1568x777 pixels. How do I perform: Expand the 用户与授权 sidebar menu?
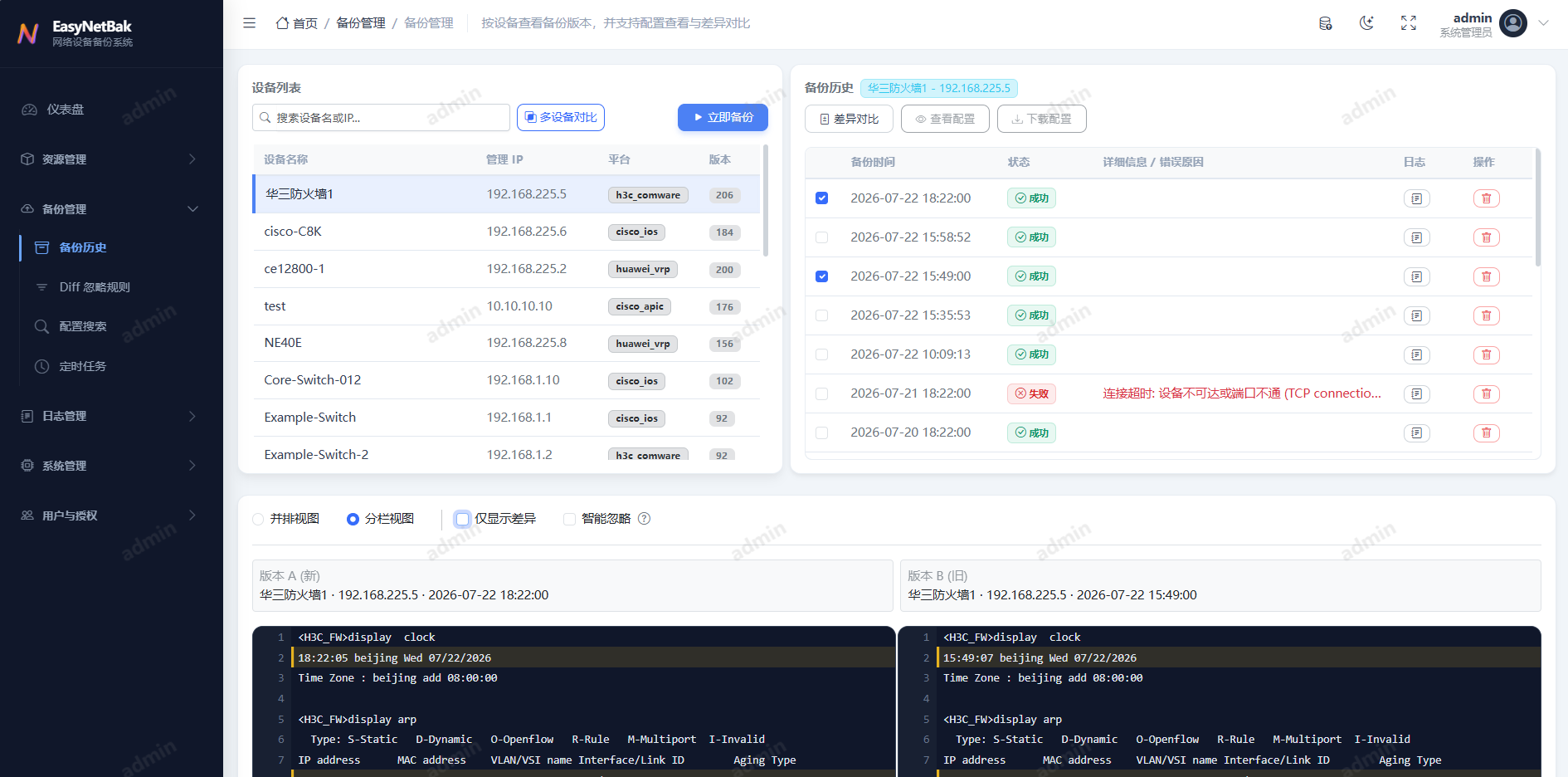(111, 516)
